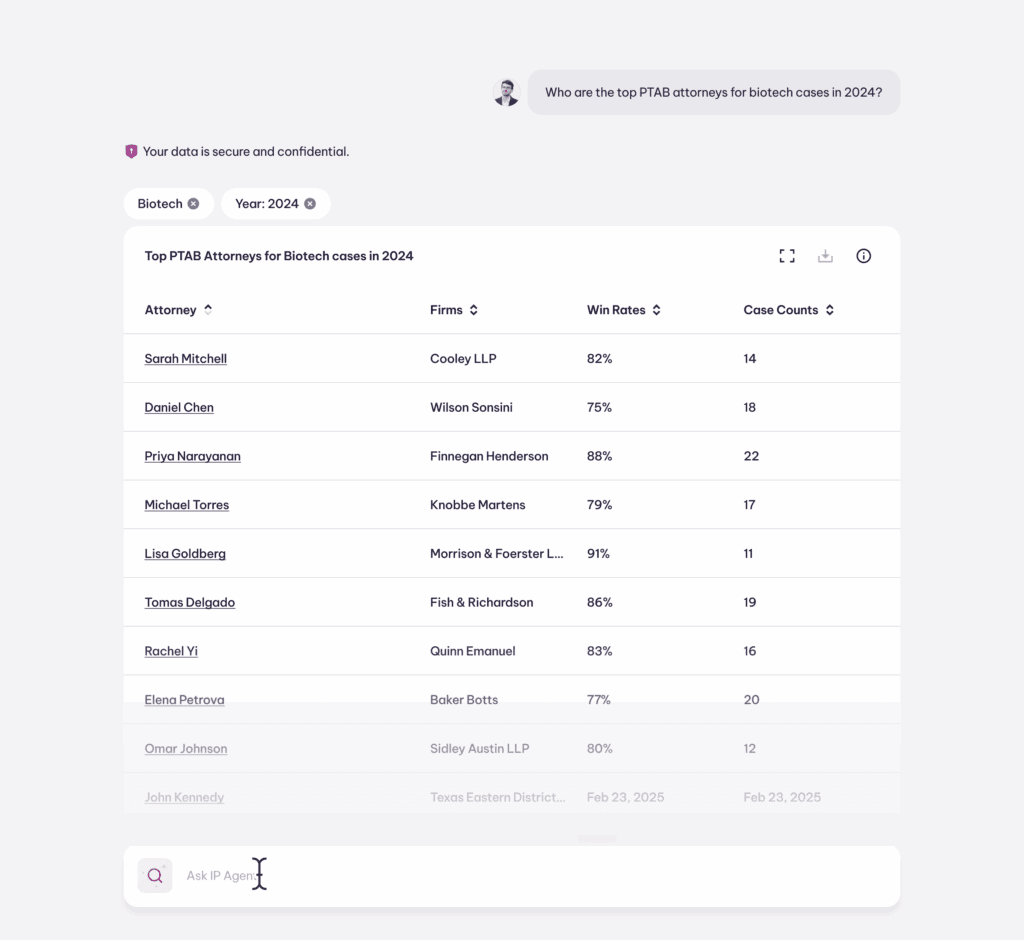The width and height of the screenshot is (1024, 940).
Task: Open Tomas Delgado's profile link
Action: click(x=190, y=602)
